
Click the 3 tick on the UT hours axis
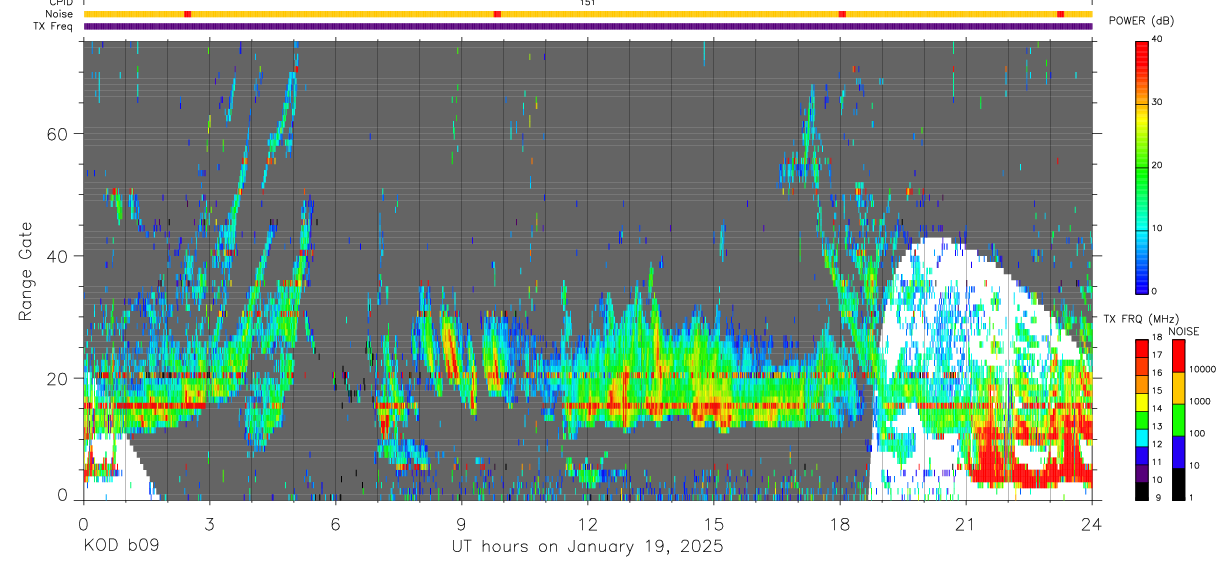click(209, 523)
